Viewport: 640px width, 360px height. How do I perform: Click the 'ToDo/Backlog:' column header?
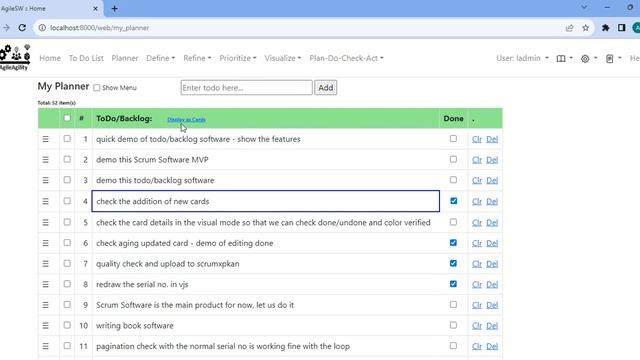124,118
